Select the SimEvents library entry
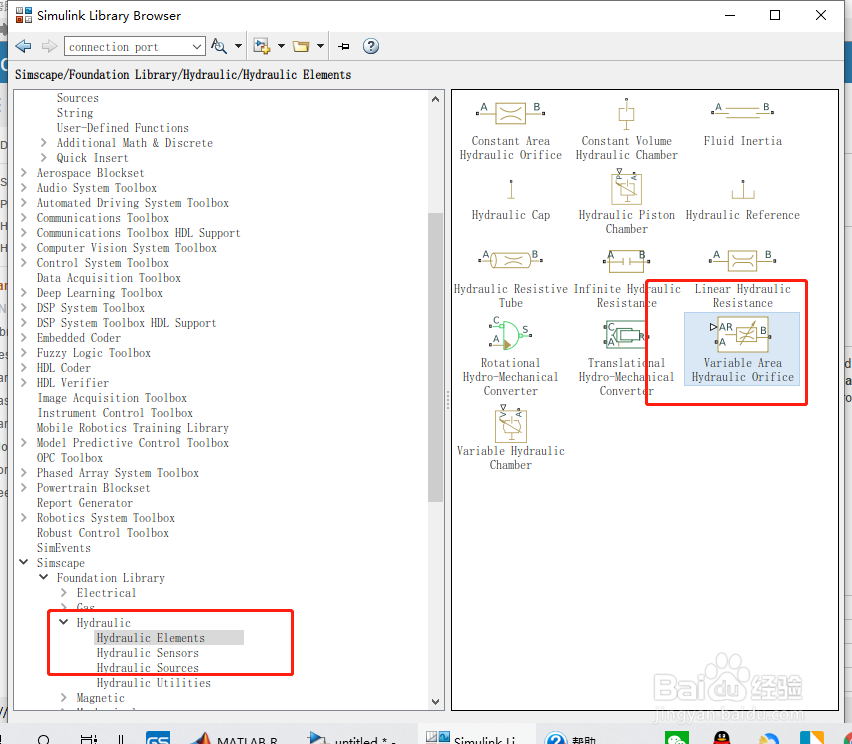Image resolution: width=852 pixels, height=744 pixels. [64, 548]
